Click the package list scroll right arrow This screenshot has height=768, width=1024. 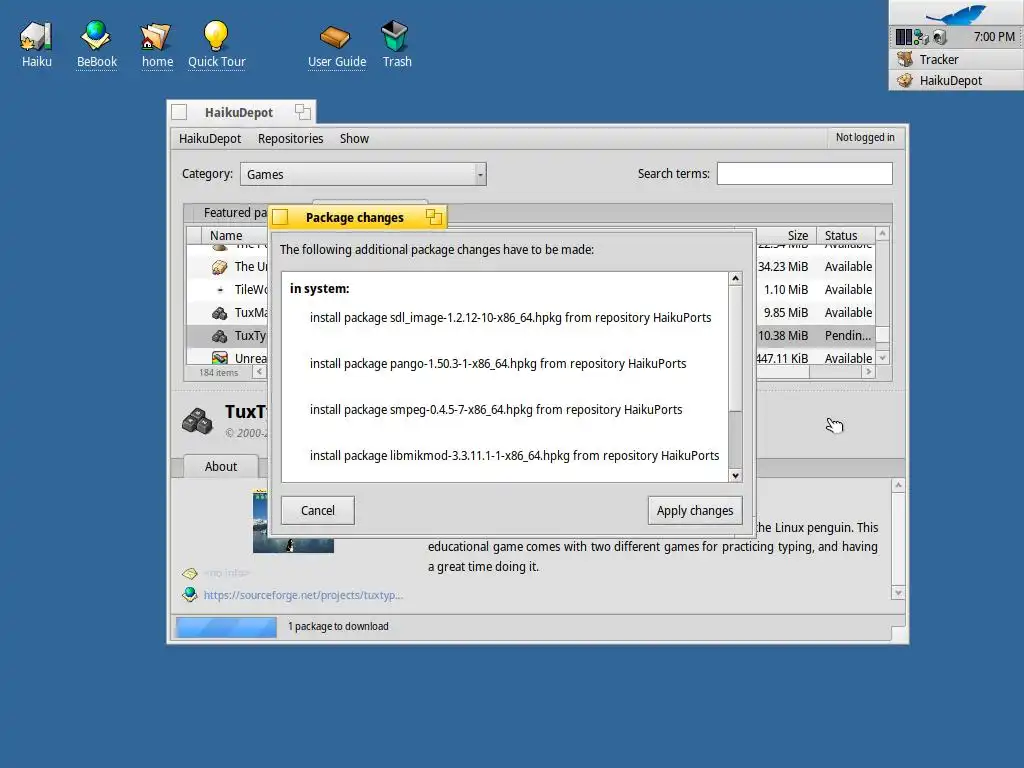[x=868, y=372]
